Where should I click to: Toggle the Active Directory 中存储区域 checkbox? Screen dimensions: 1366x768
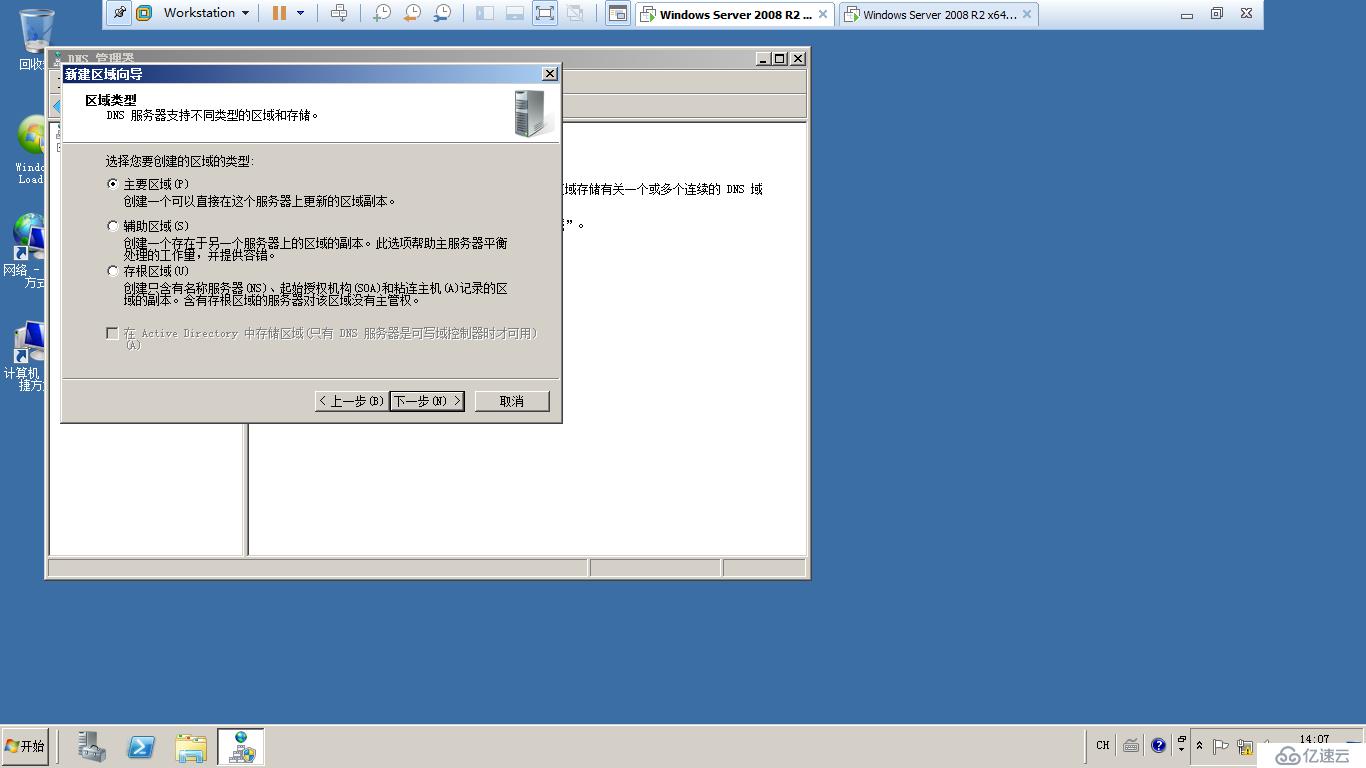[113, 333]
